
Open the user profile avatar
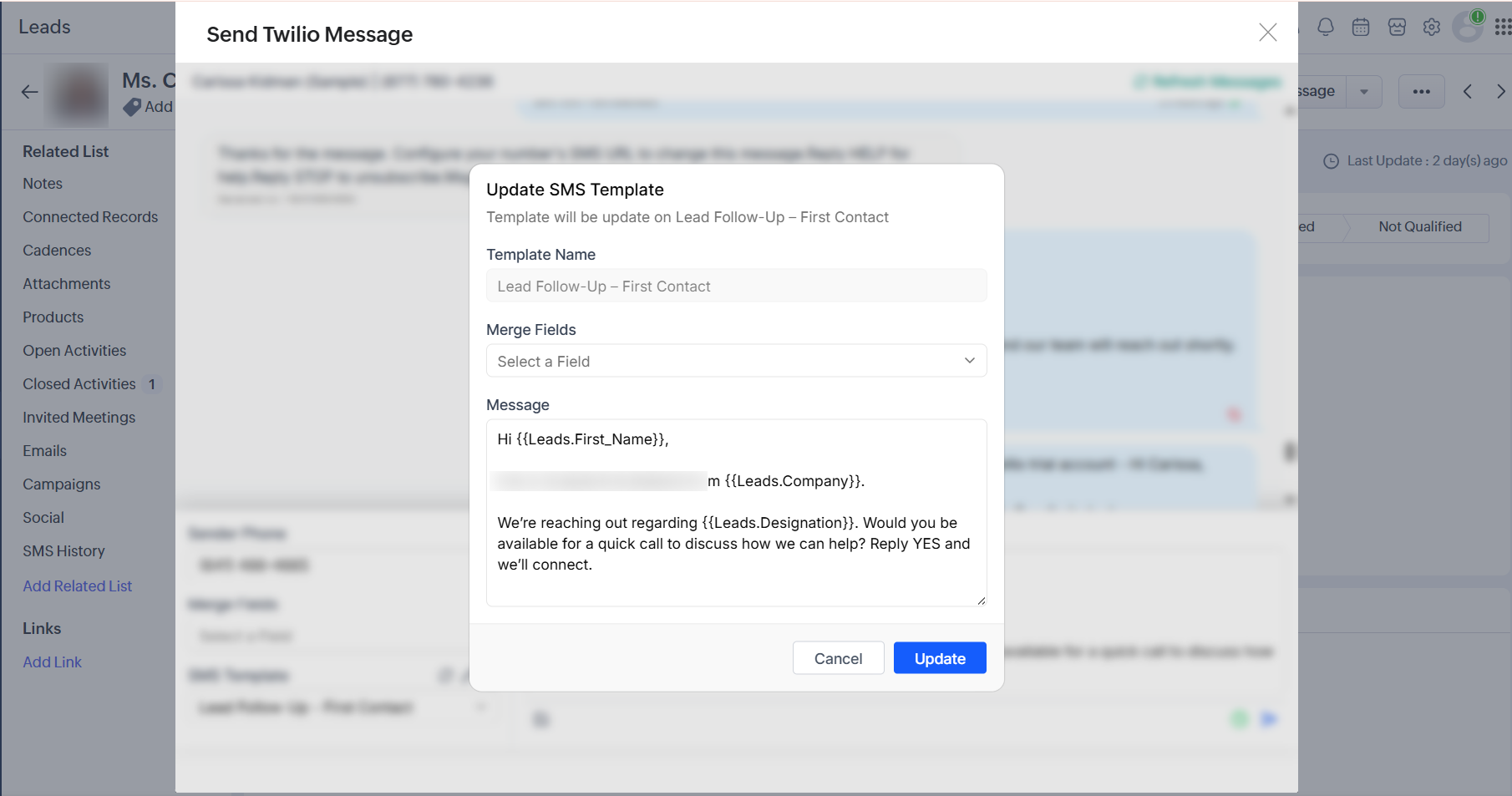pyautogui.click(x=1468, y=27)
